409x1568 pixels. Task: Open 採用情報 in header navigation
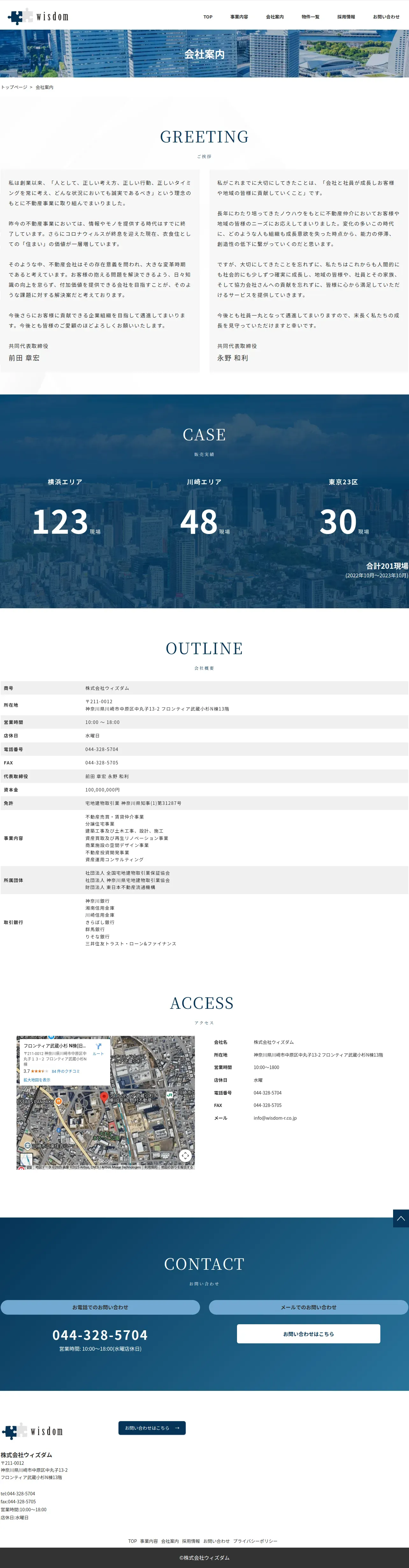(x=346, y=17)
